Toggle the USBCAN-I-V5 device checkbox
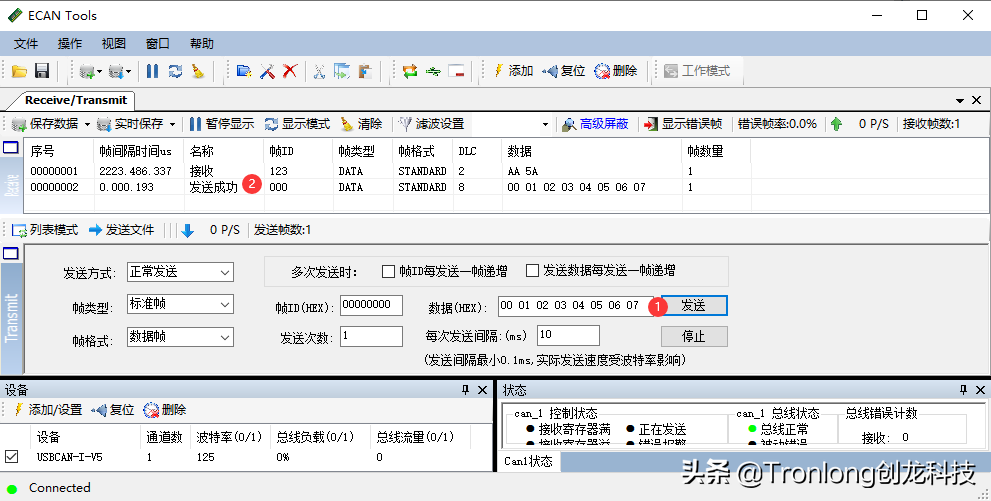Screen dimensions: 991x501 pos(11,456)
